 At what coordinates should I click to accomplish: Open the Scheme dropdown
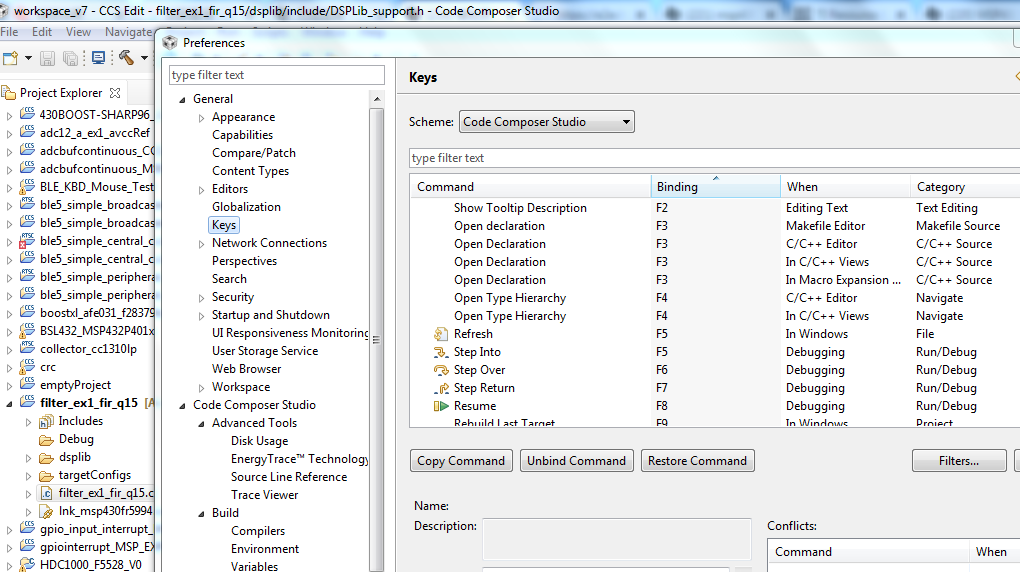(546, 122)
